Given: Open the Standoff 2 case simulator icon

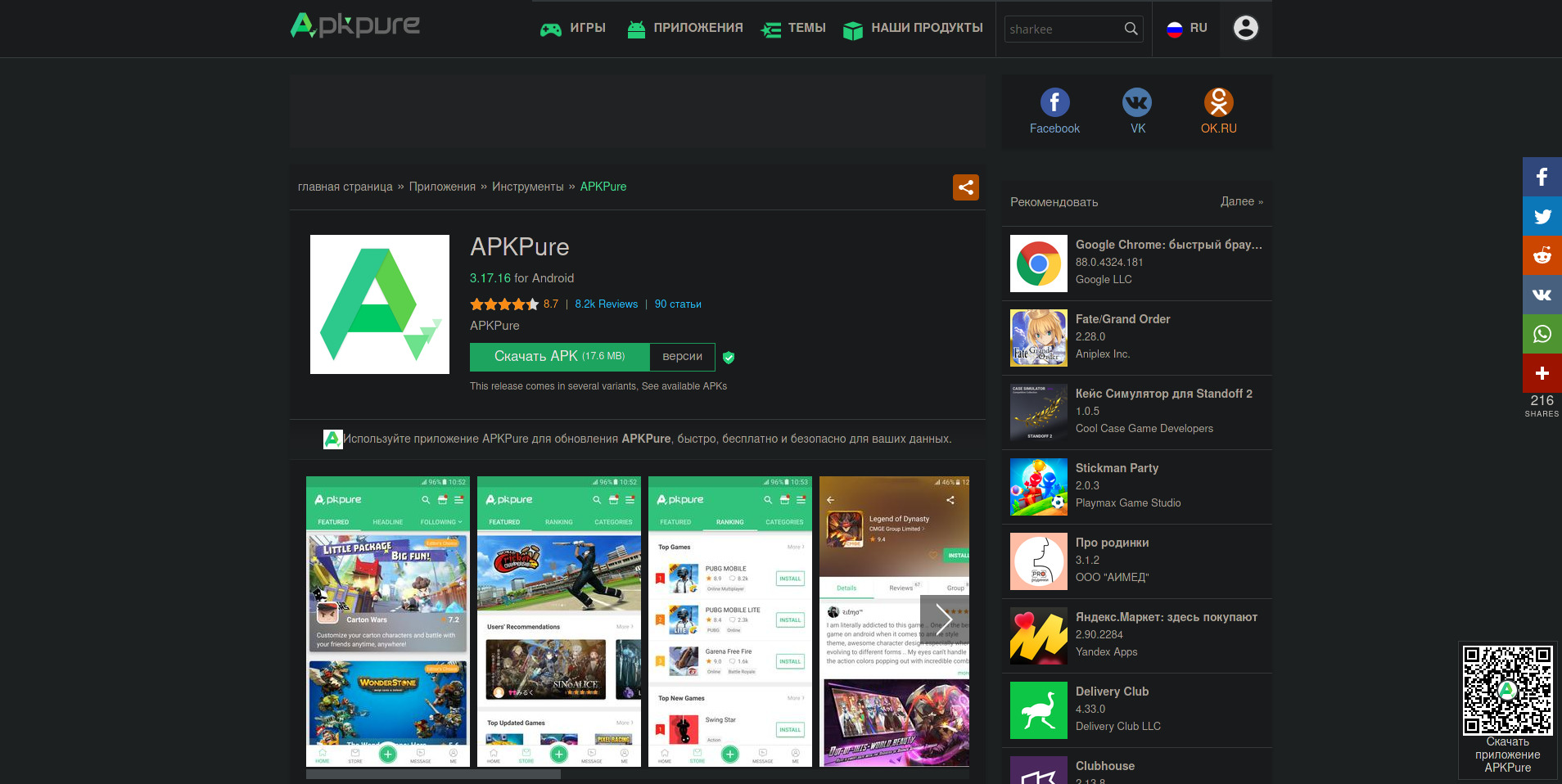Looking at the screenshot, I should pyautogui.click(x=1039, y=412).
